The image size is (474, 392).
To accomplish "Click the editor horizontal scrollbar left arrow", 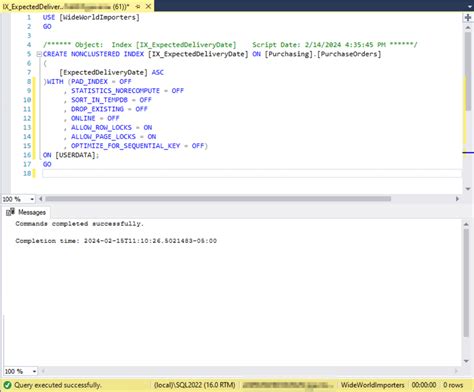I will (x=41, y=199).
